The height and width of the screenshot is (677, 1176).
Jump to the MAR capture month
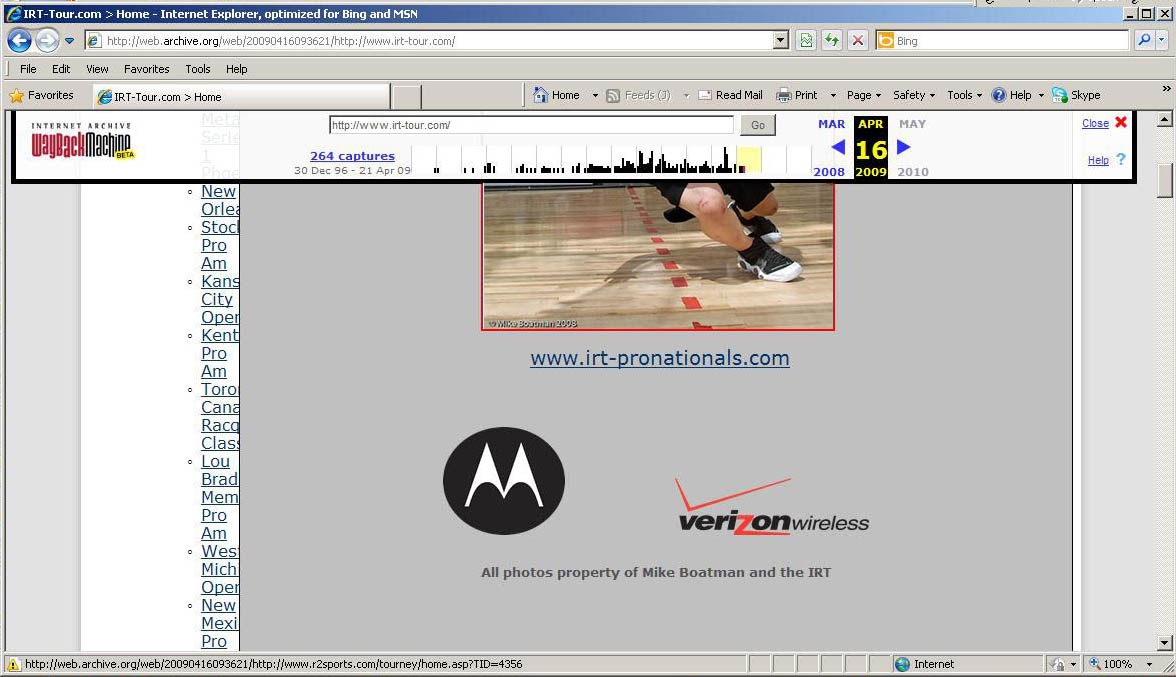[831, 124]
